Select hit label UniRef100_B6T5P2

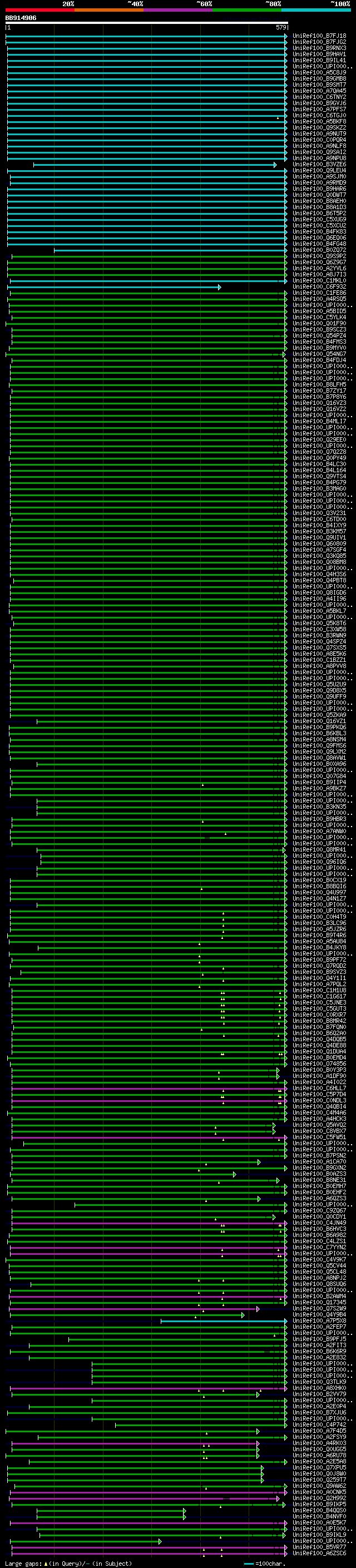(319, 214)
